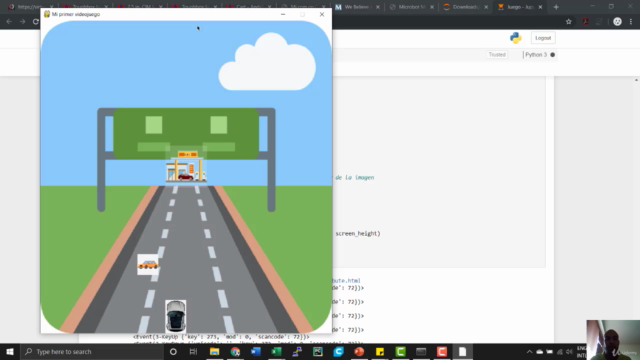Open the green Camtasia taskbar icon
The height and width of the screenshot is (360, 640).
[x=400, y=351]
